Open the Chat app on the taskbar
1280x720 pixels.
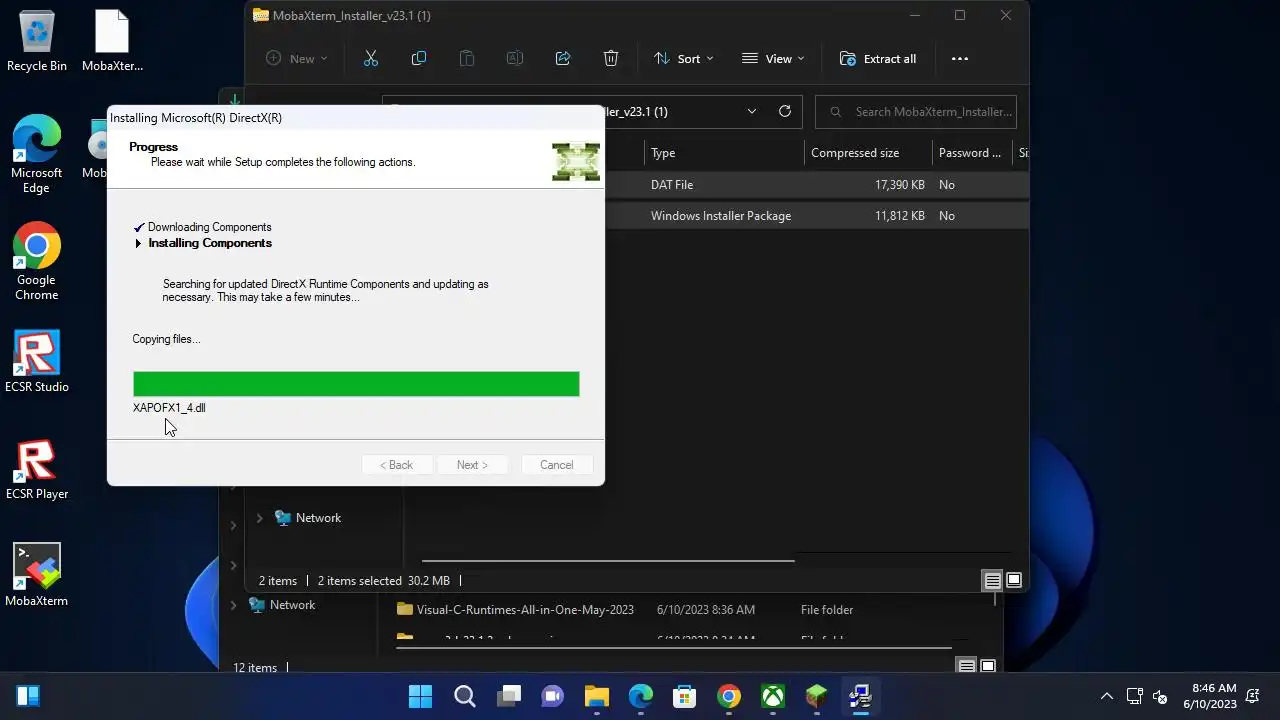(x=553, y=696)
